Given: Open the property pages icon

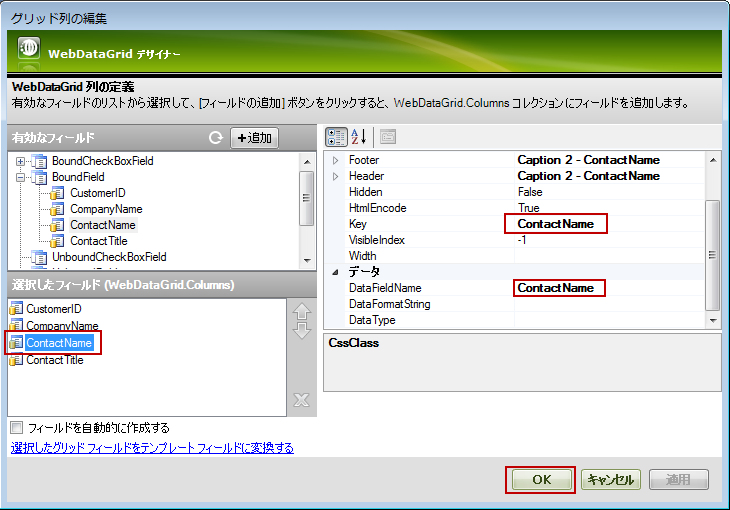Looking at the screenshot, I should (x=388, y=137).
